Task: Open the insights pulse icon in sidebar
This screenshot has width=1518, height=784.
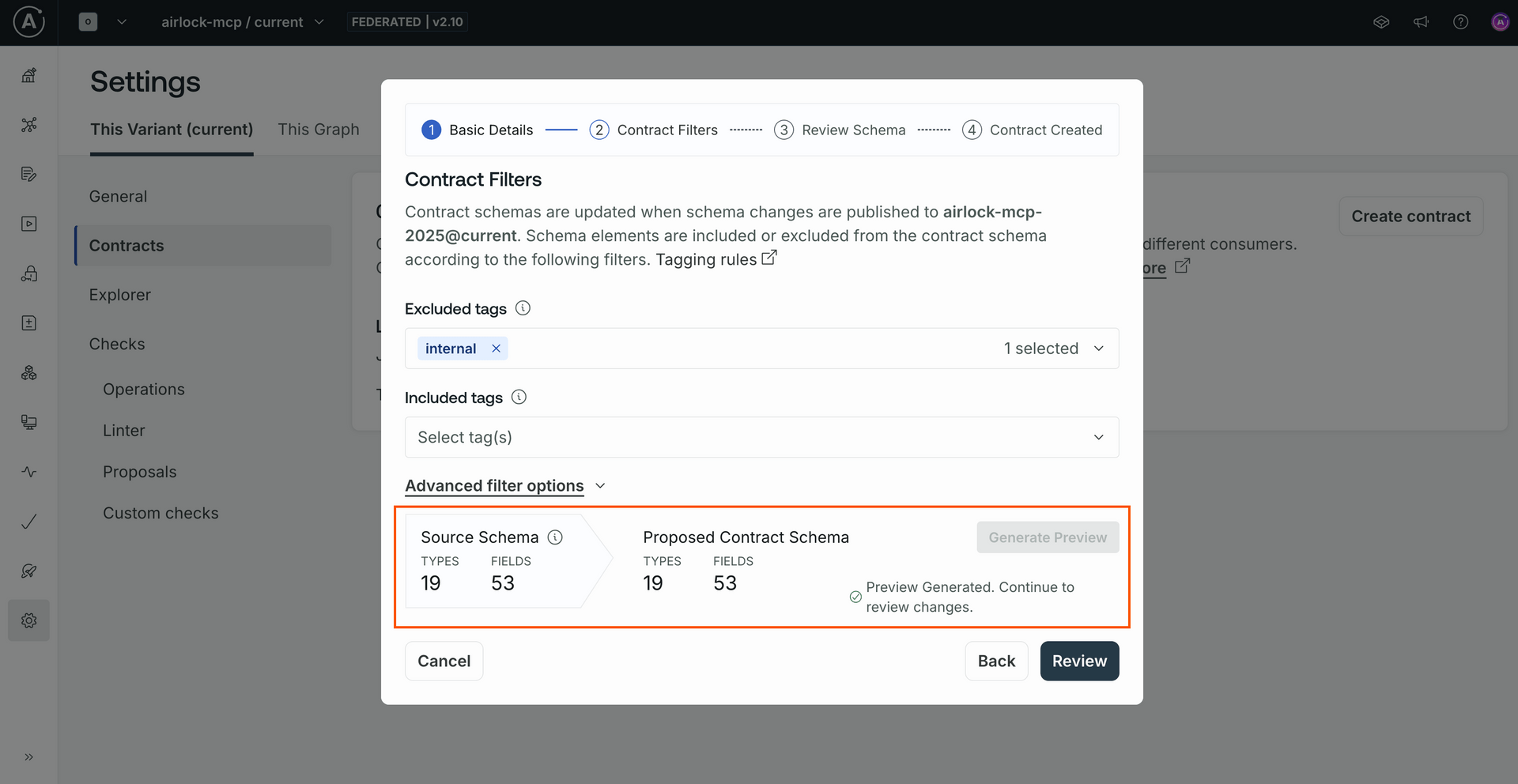Action: (x=29, y=471)
